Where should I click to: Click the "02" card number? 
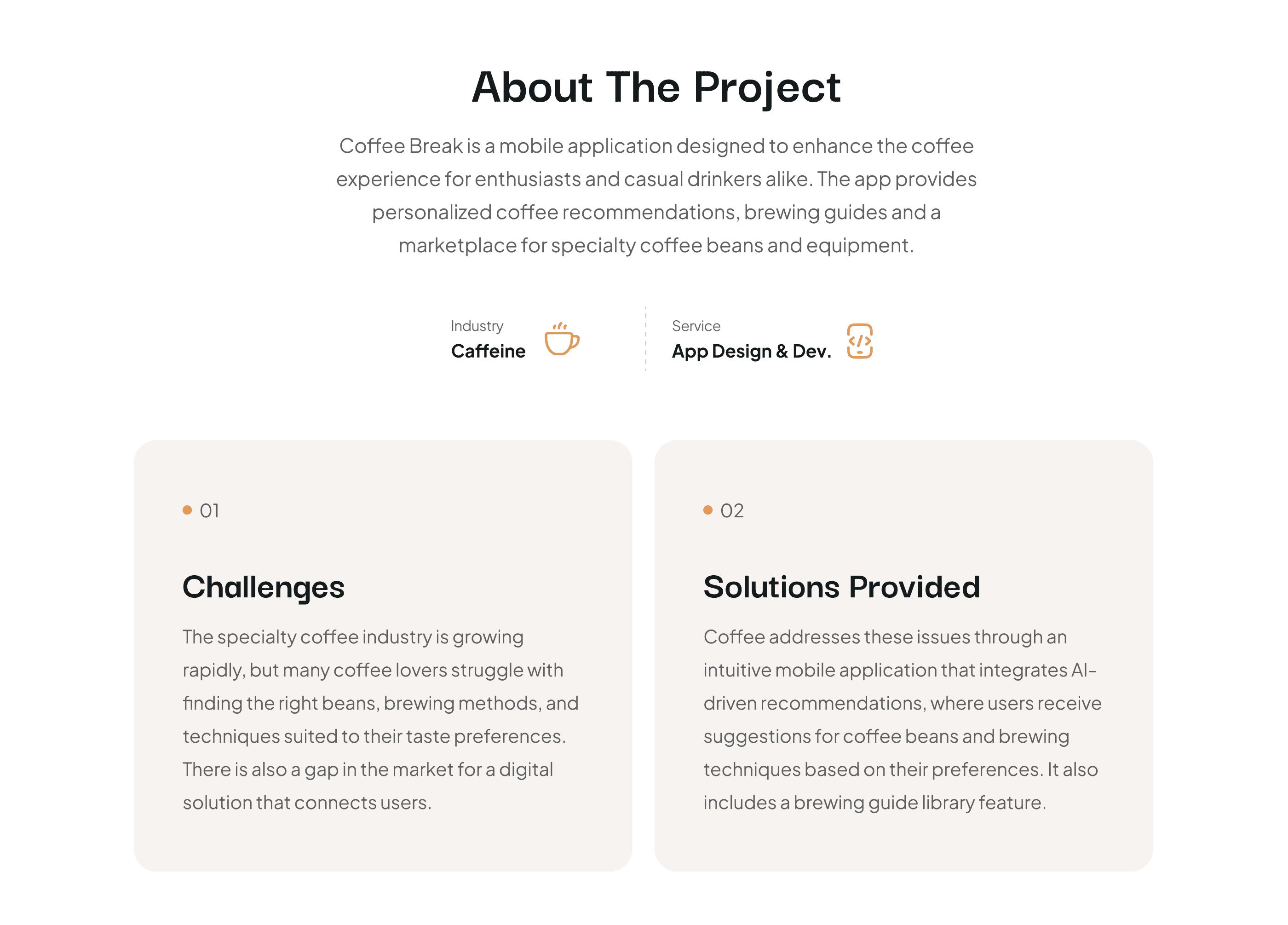pyautogui.click(x=731, y=510)
